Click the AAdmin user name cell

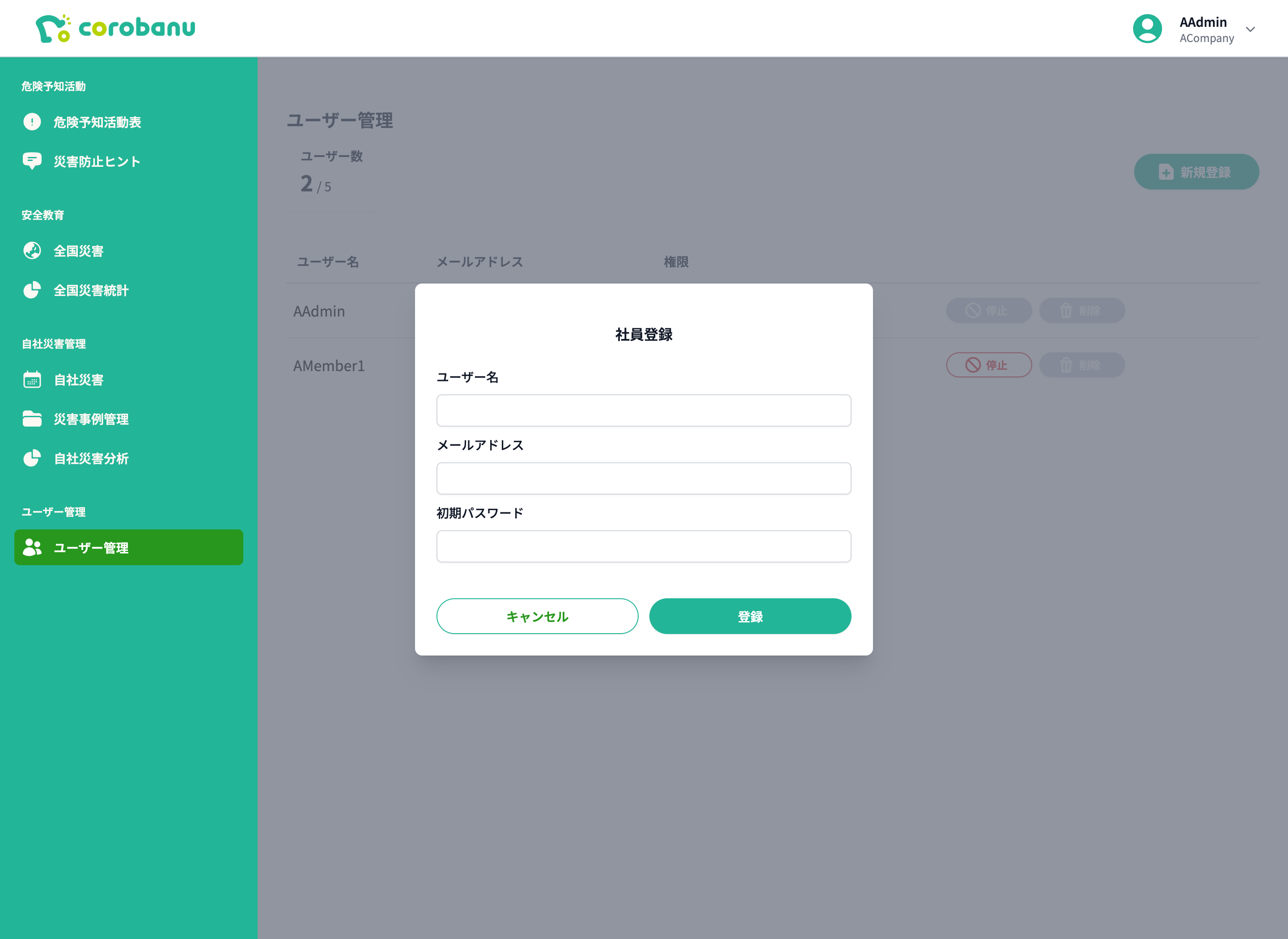click(x=319, y=311)
